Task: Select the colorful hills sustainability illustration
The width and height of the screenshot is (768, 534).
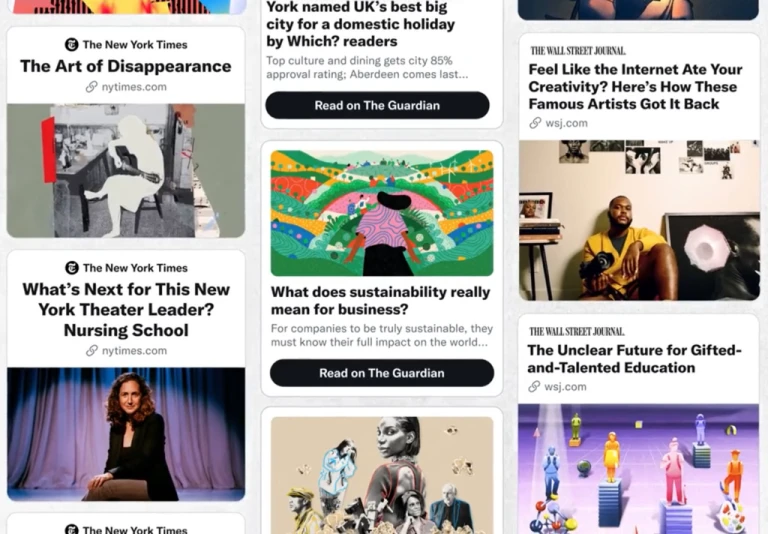Action: [382, 213]
